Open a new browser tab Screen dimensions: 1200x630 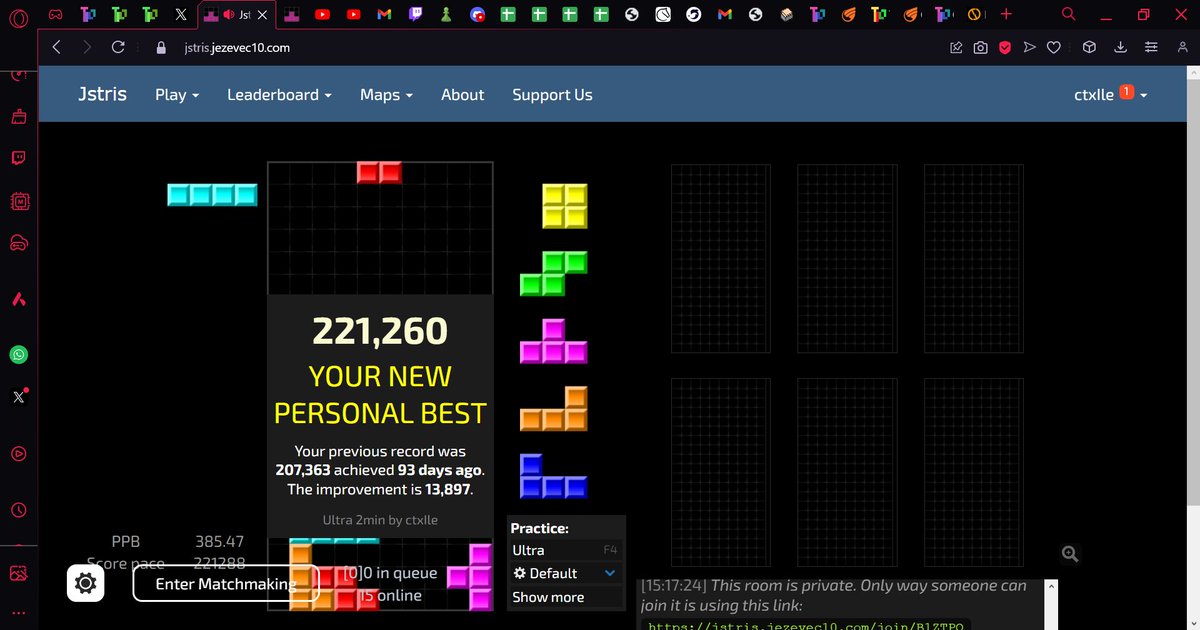tap(1006, 14)
